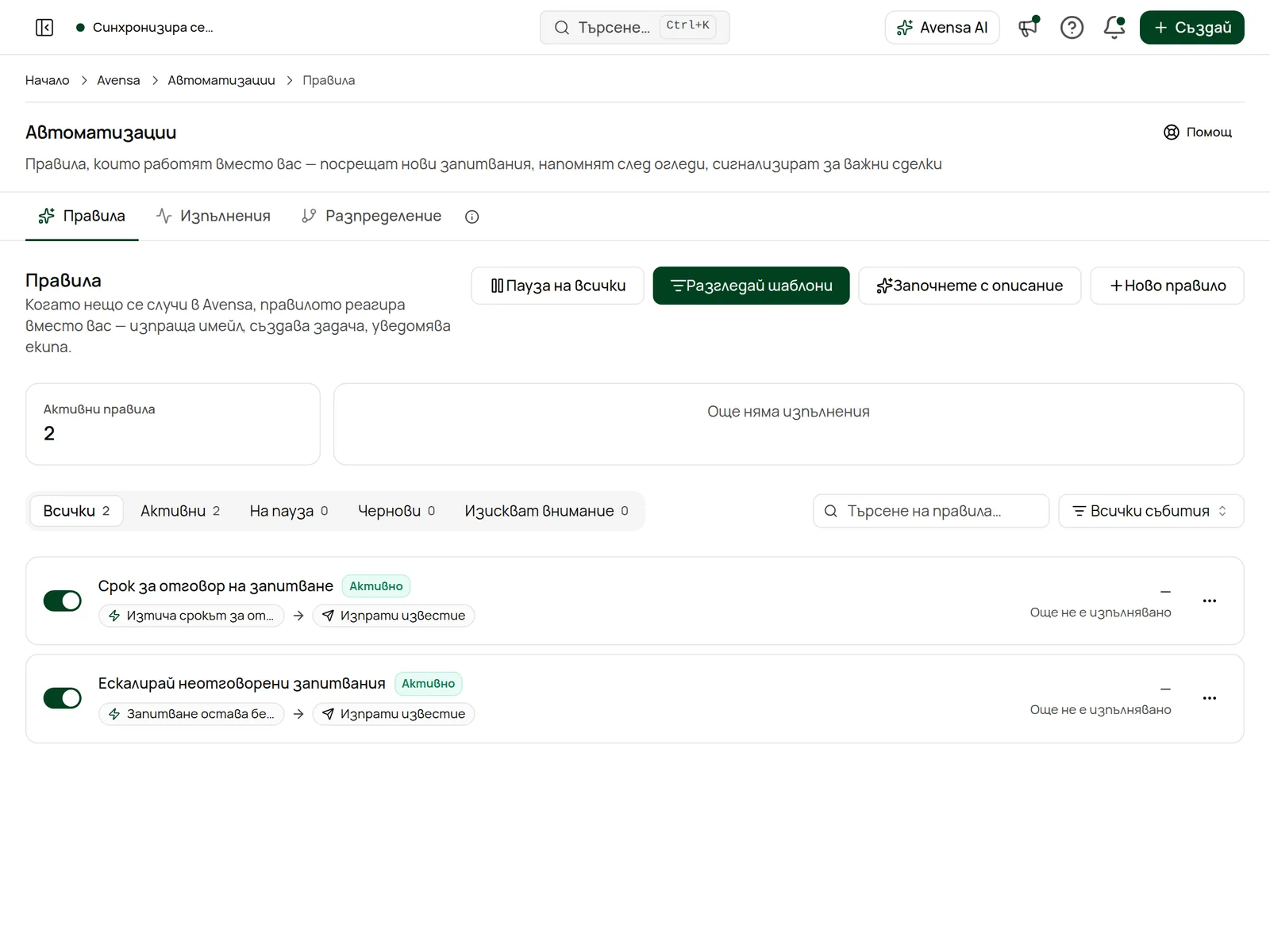Open the Всички събития filter dropdown
This screenshot has height=952, width=1270.
pyautogui.click(x=1151, y=511)
